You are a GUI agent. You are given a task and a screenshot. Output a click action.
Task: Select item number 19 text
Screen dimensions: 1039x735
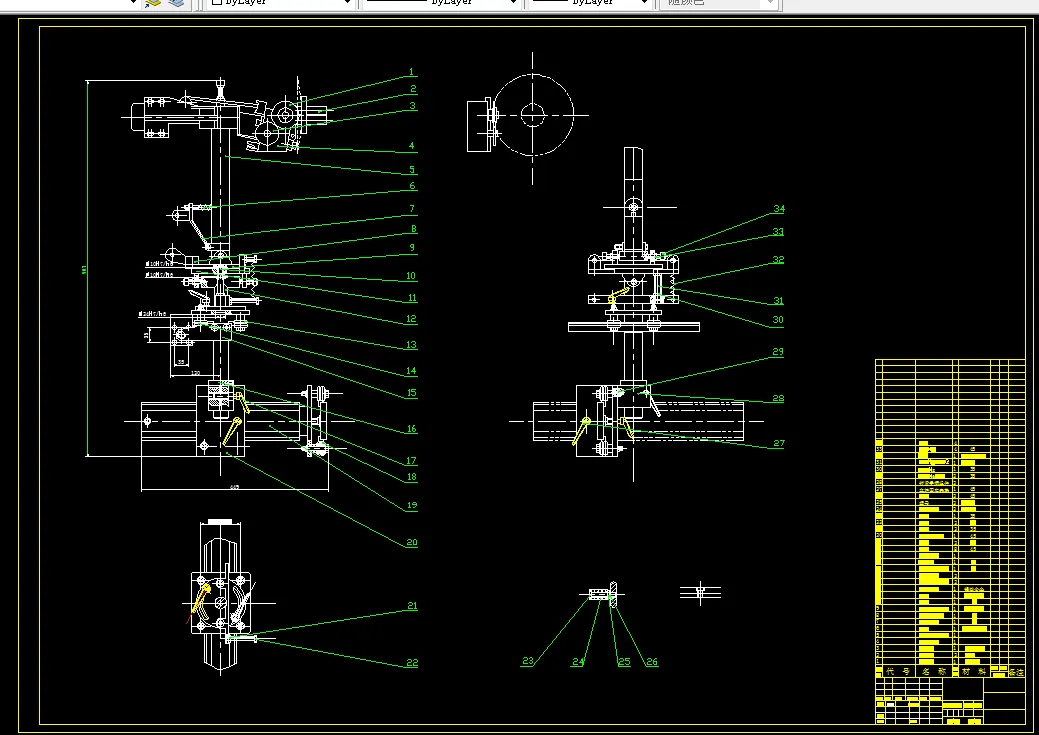411,505
